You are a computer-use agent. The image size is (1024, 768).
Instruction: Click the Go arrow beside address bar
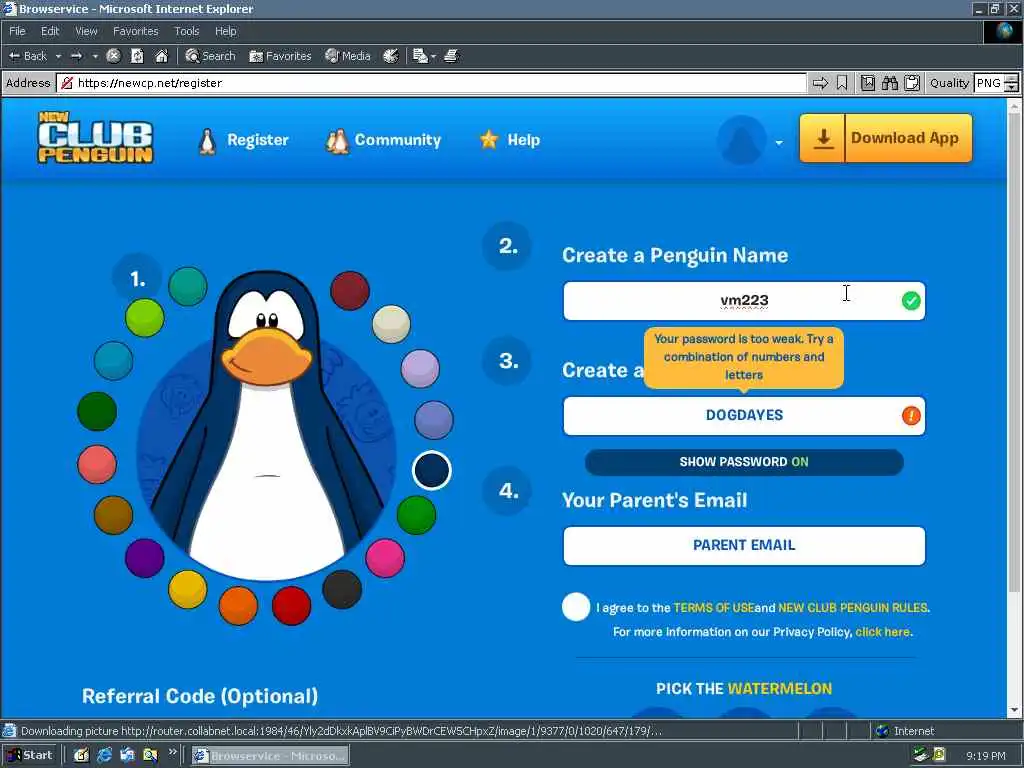coord(820,83)
